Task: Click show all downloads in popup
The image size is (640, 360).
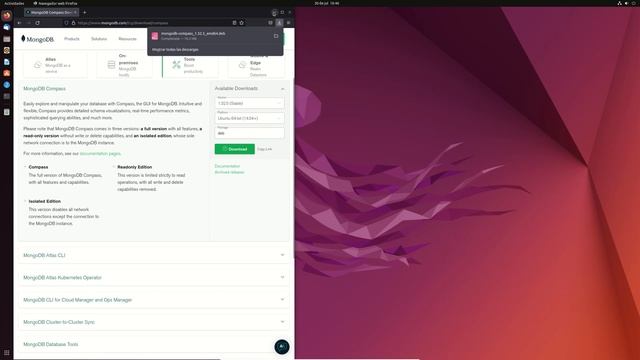Action: 175,49
